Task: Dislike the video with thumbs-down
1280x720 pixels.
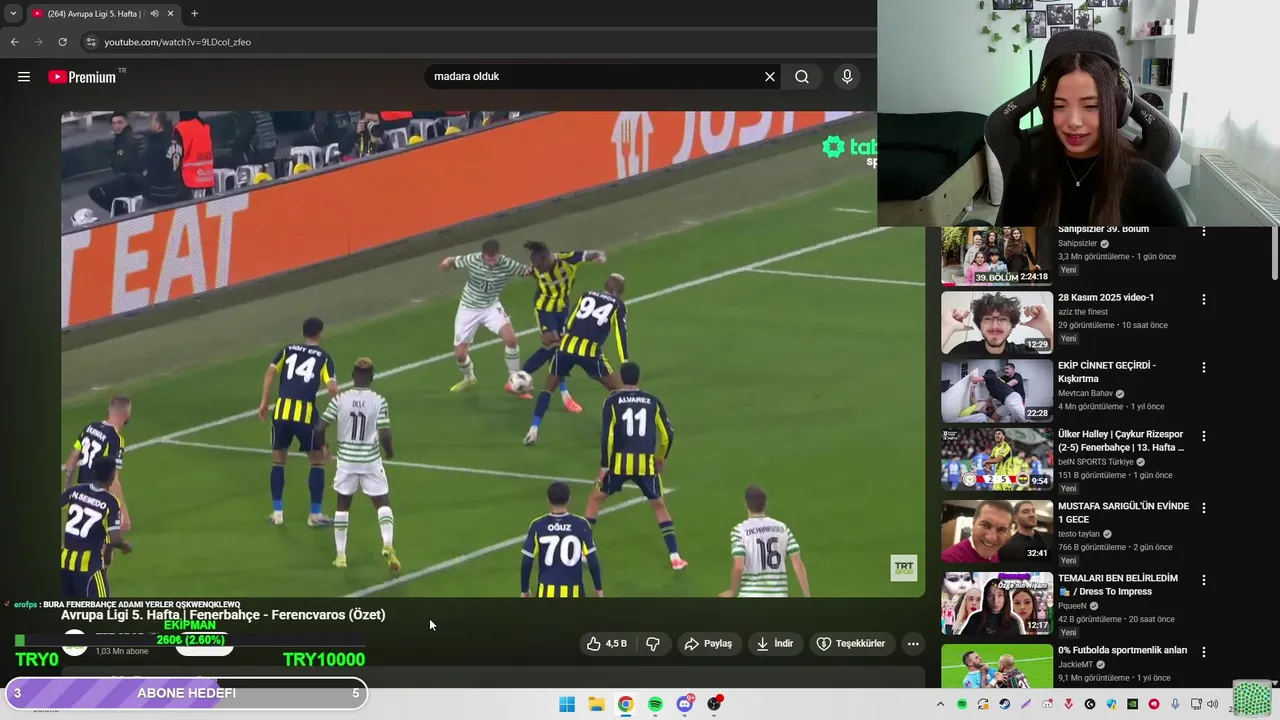Action: click(x=653, y=644)
